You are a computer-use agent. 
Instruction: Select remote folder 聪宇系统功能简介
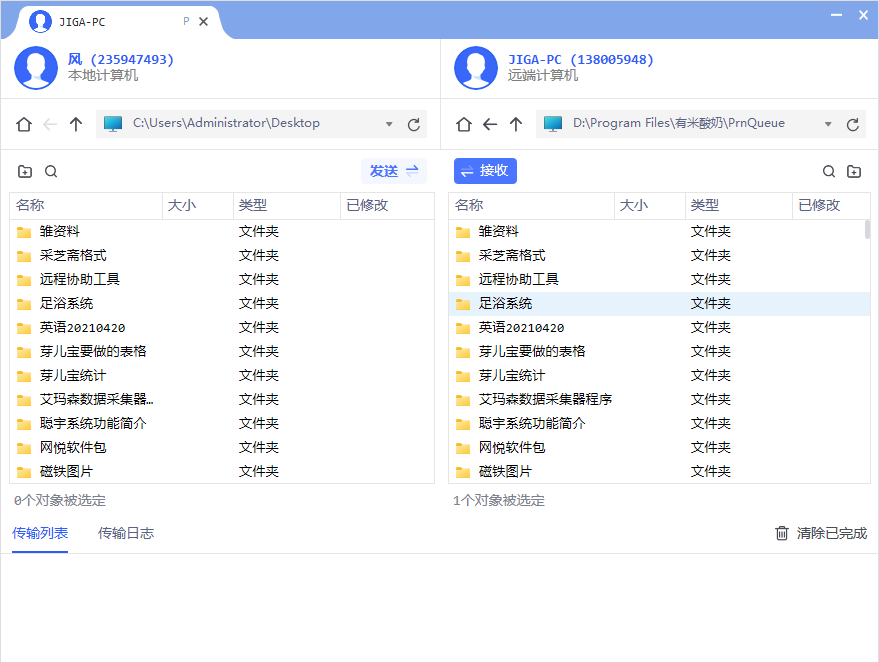click(659, 424)
